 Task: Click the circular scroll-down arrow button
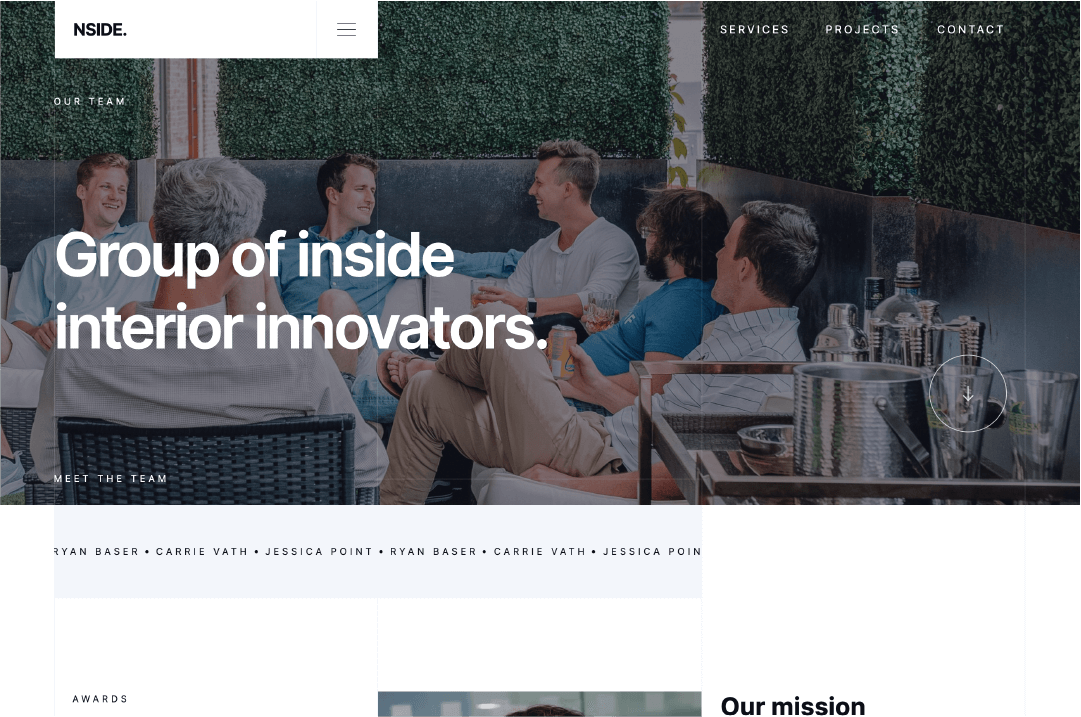tap(967, 394)
